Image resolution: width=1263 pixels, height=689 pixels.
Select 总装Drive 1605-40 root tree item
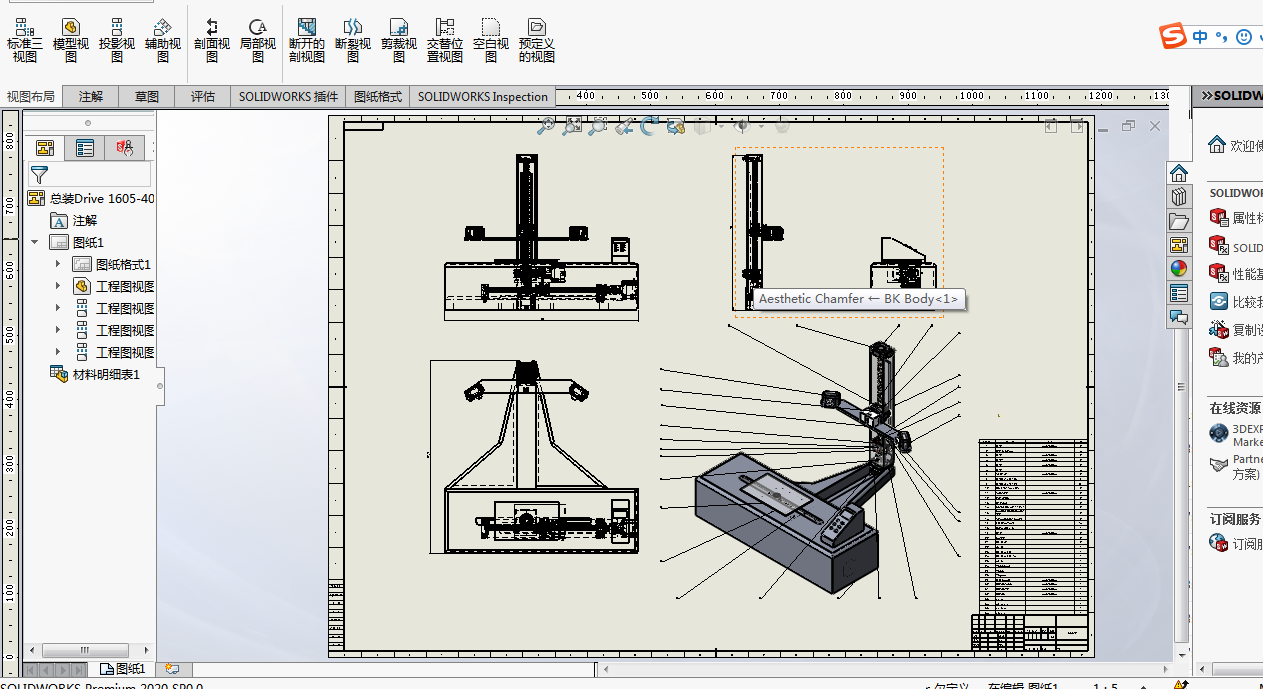(x=91, y=198)
